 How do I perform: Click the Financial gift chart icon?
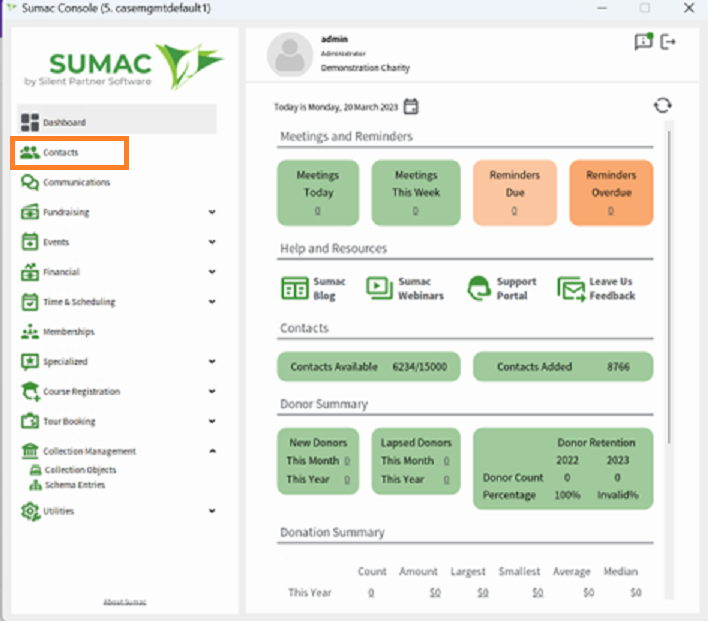[x=30, y=271]
